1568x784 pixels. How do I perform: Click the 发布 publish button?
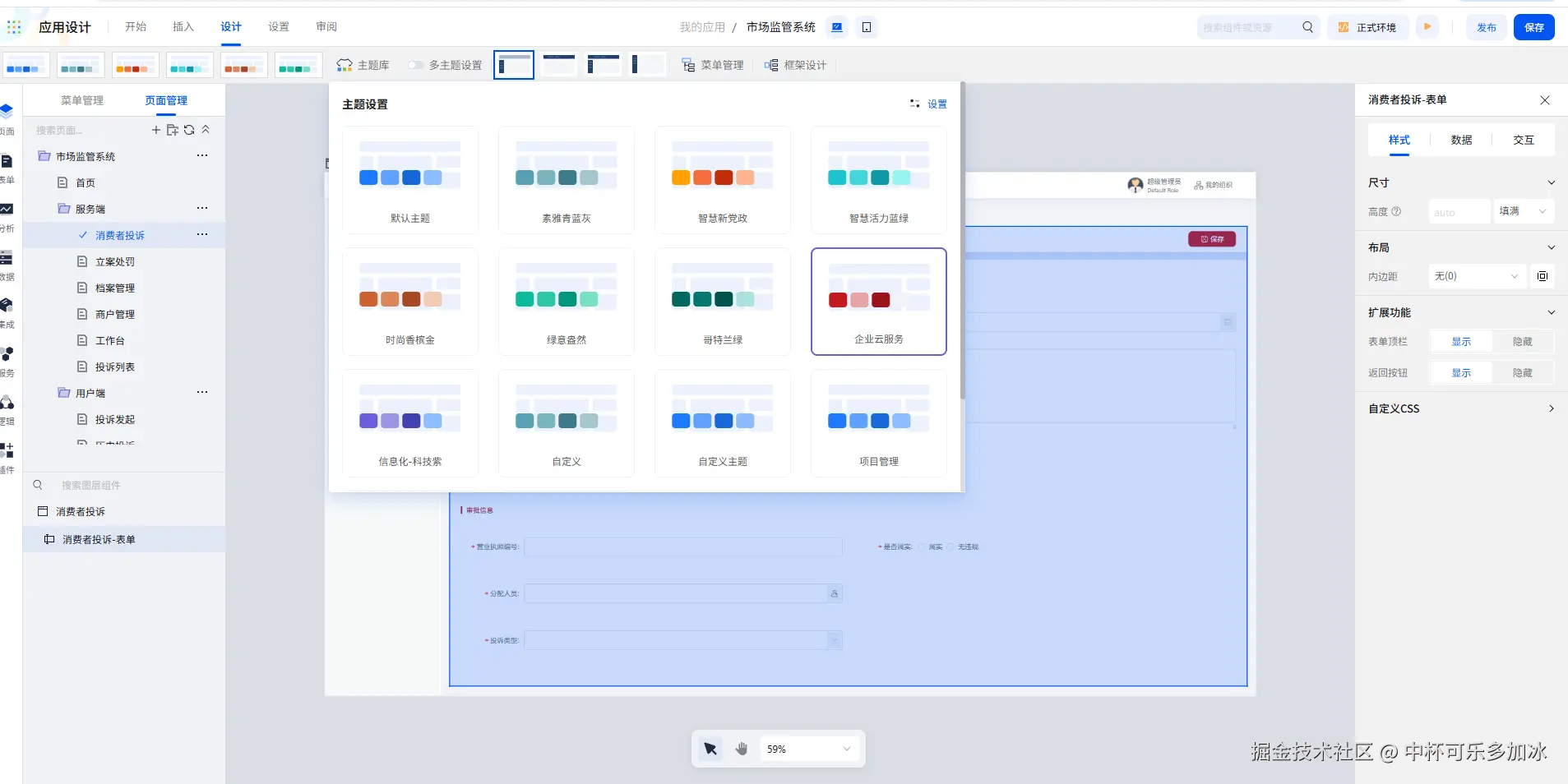(1487, 27)
